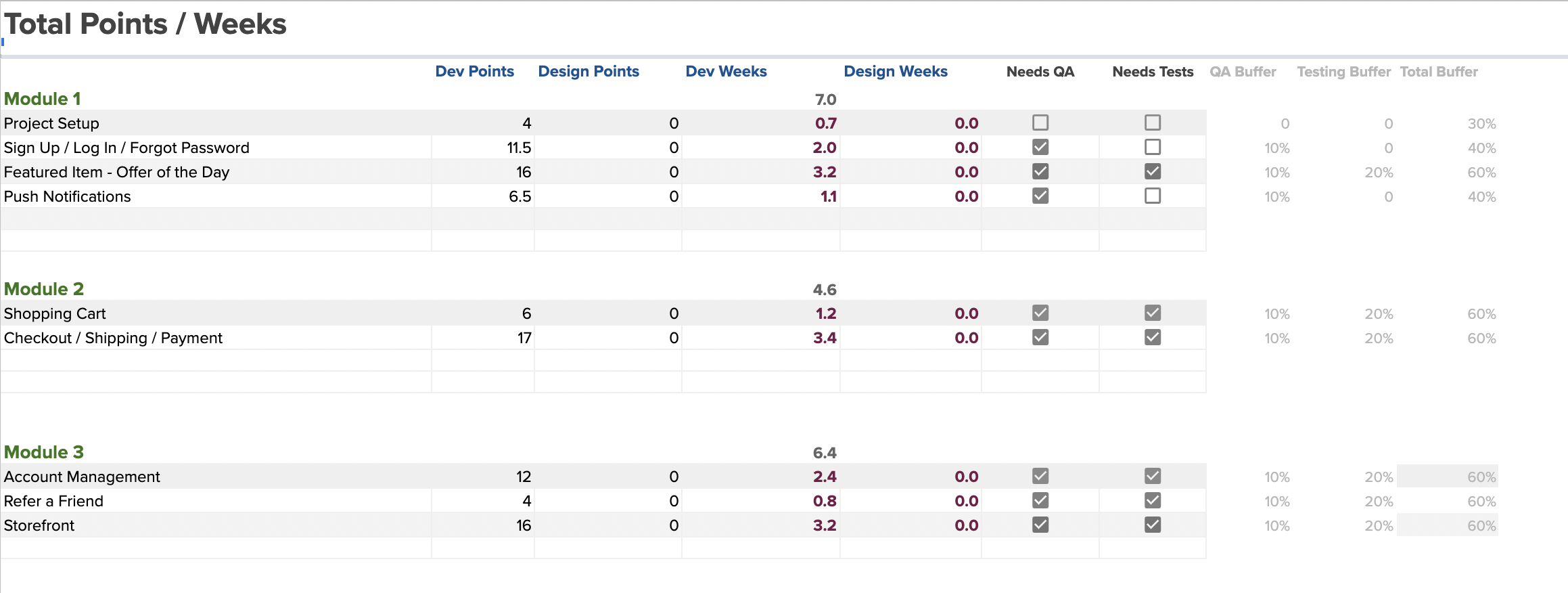Select Storefront's Dev Weeks value
This screenshot has height=593, width=1568.
pyautogui.click(x=824, y=525)
